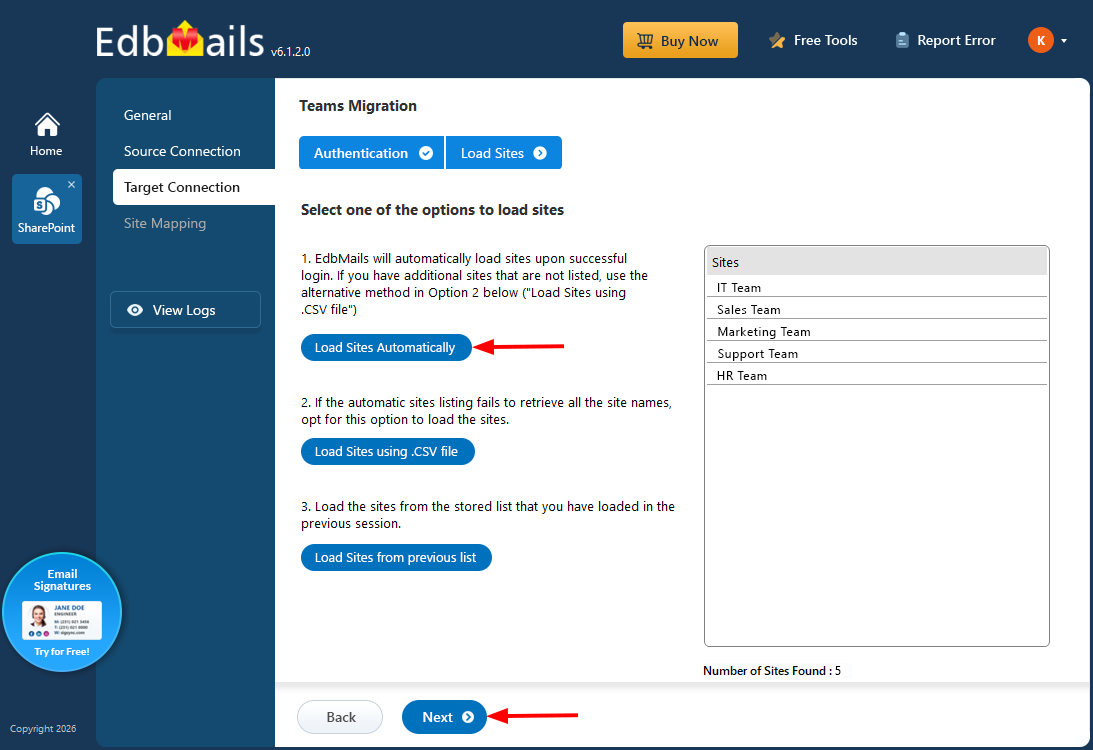
Task: Select IT Team in the Sites list
Action: 876,287
